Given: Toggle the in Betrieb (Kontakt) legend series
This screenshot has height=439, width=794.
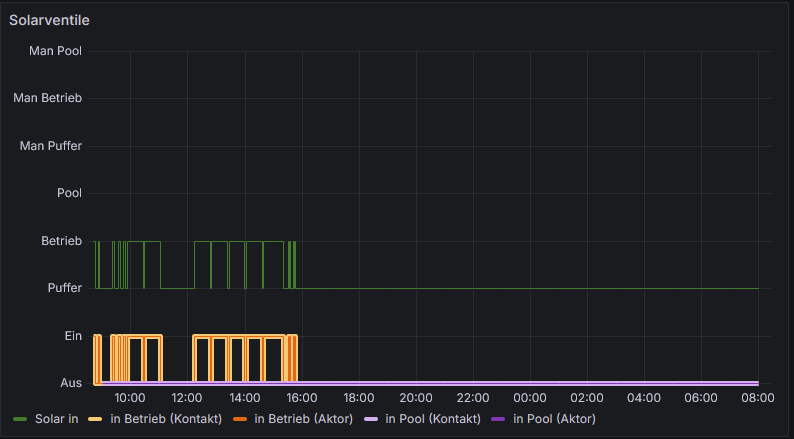Looking at the screenshot, I should click(x=166, y=419).
